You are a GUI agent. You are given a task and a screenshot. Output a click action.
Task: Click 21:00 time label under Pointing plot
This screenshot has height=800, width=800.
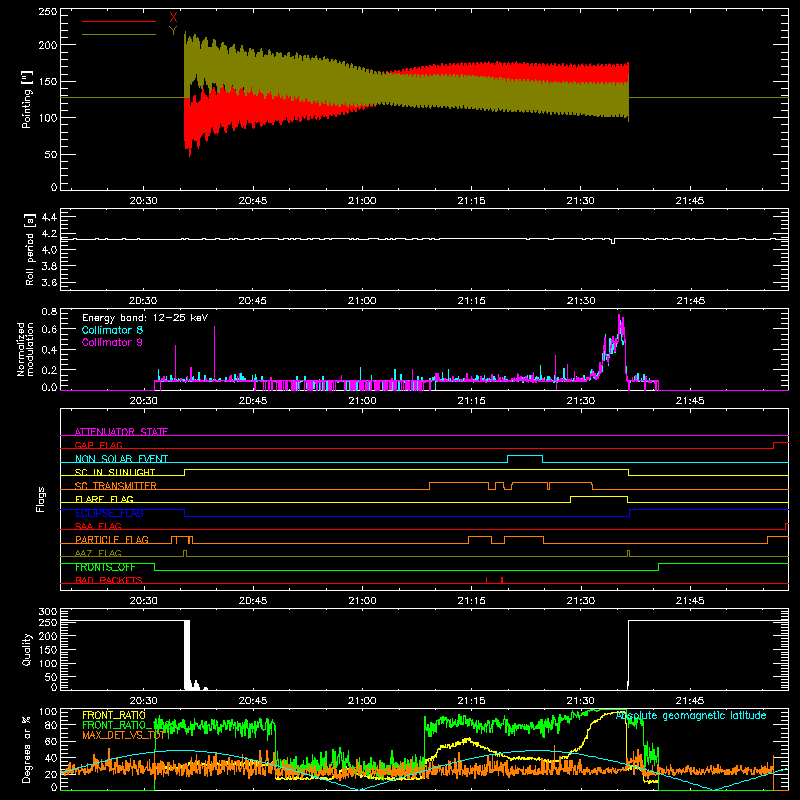(x=362, y=201)
